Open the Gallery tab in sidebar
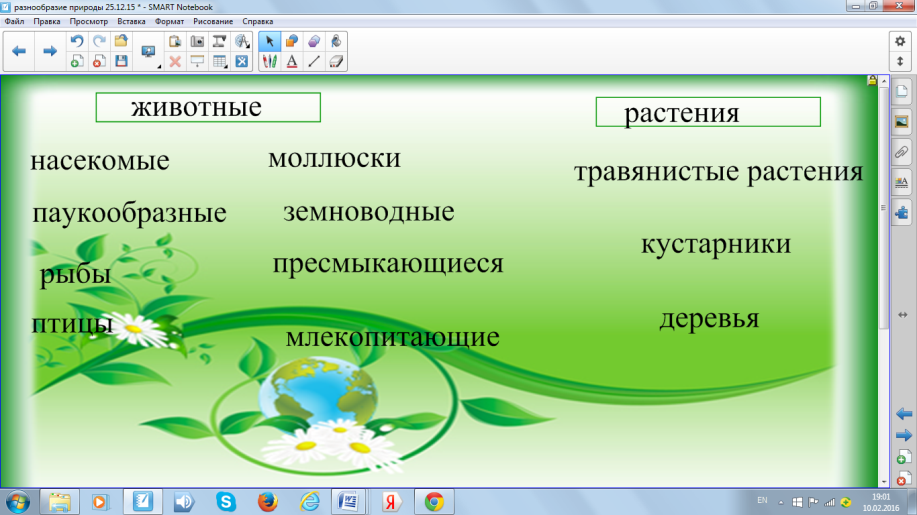Viewport: 917px width, 515px height. [901, 122]
